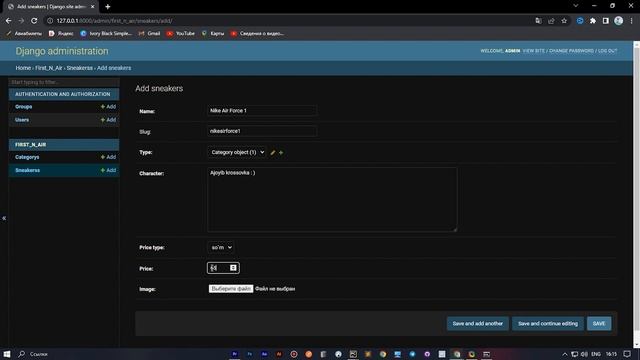The height and width of the screenshot is (360, 640).
Task: Collapse the sidebar with the double-arrow toggle
Action: point(4,218)
